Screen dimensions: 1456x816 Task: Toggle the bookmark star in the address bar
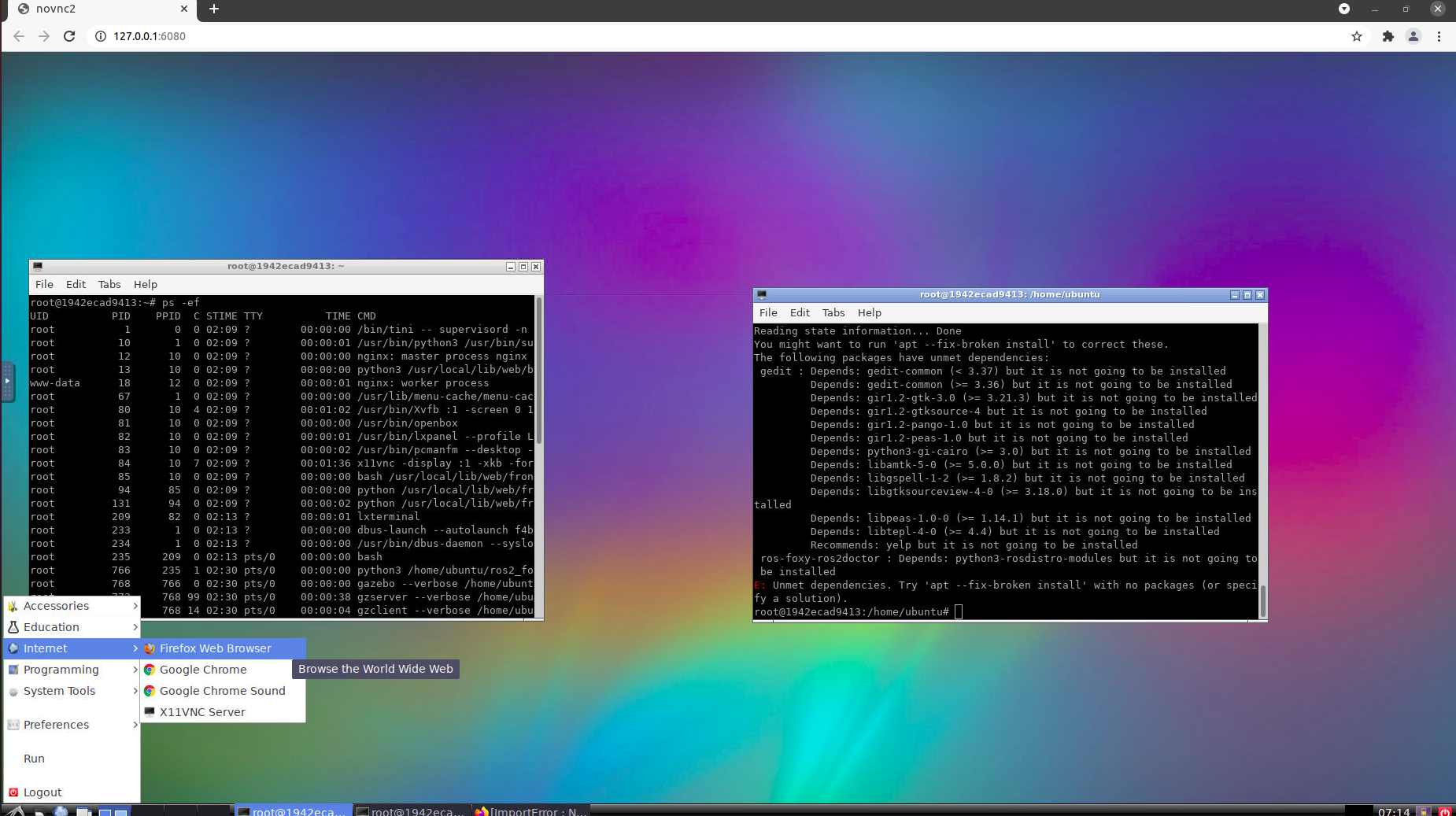1356,36
